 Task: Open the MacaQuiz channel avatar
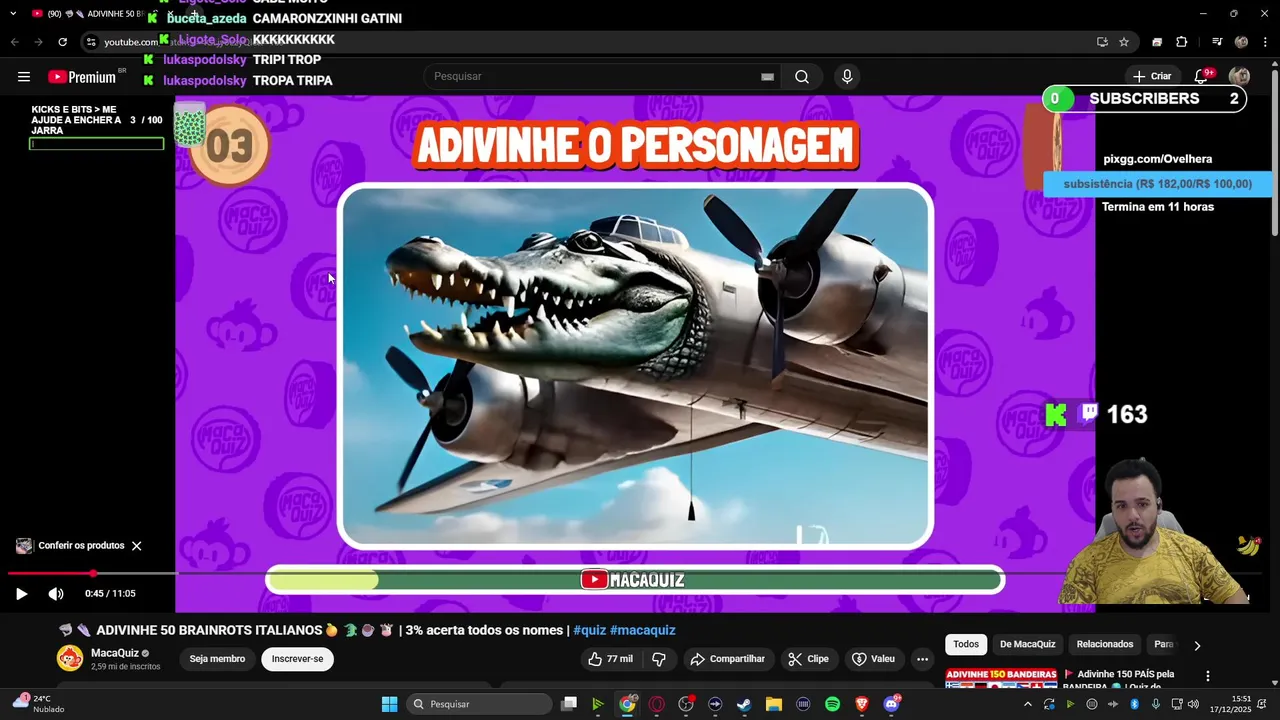pos(70,658)
